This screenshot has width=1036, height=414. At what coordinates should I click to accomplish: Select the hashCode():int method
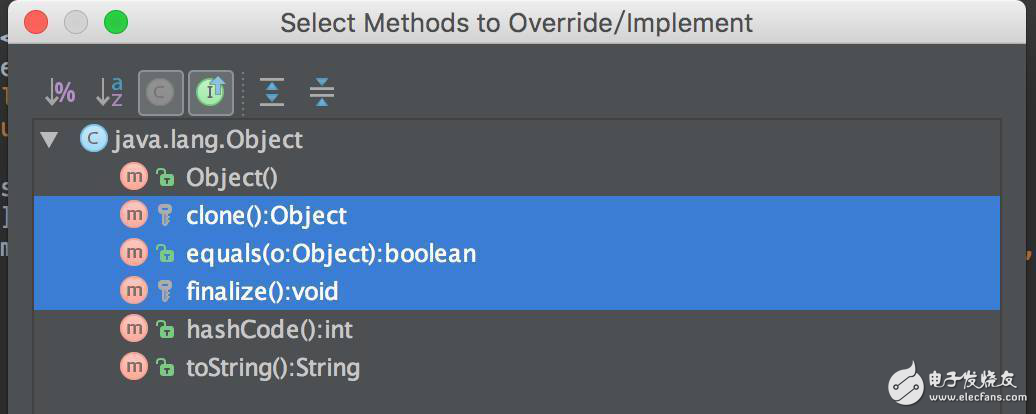pos(269,329)
